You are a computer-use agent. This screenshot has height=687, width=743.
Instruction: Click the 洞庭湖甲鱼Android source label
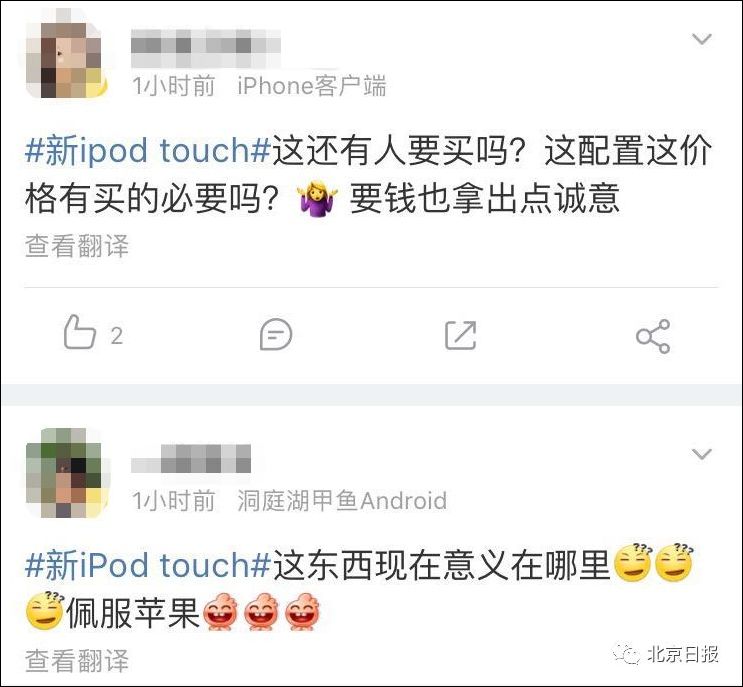[x=342, y=500]
